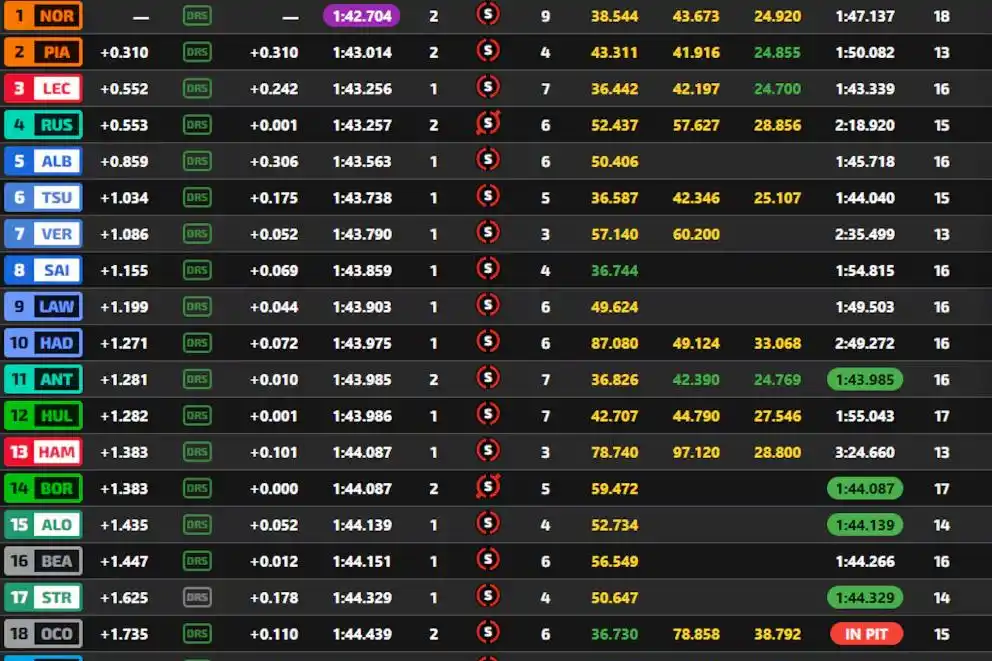Image resolution: width=992 pixels, height=661 pixels.
Task: Click the DRS indicator in Piastri's row
Action: [x=197, y=52]
